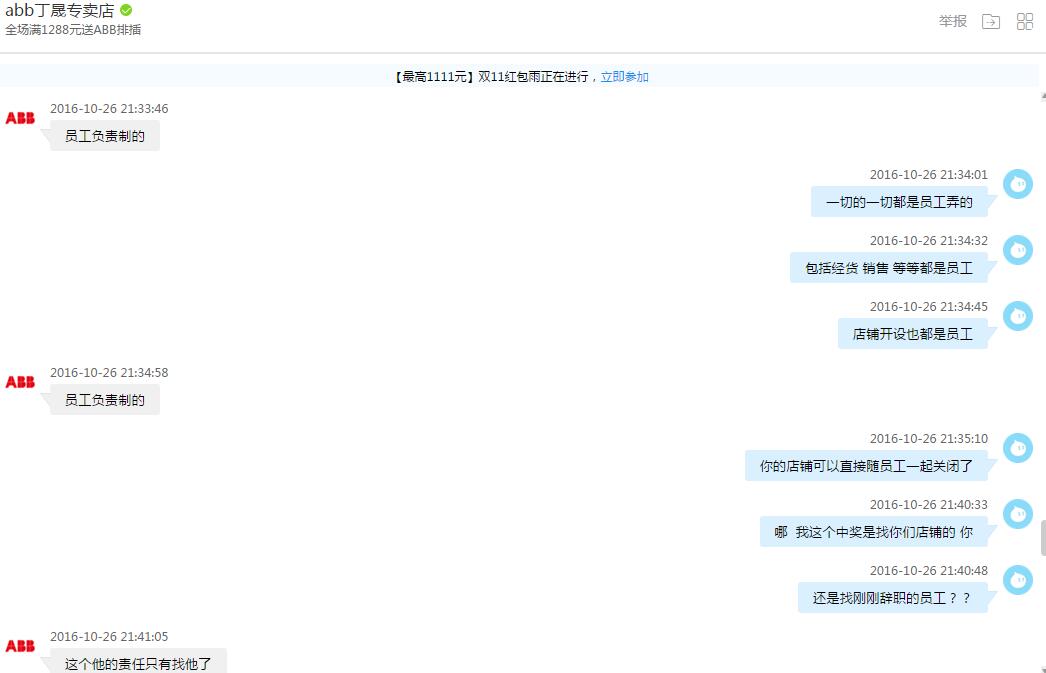This screenshot has height=673, width=1046.
Task: Select the message 一切的一切都是员工弄的
Action: [899, 202]
